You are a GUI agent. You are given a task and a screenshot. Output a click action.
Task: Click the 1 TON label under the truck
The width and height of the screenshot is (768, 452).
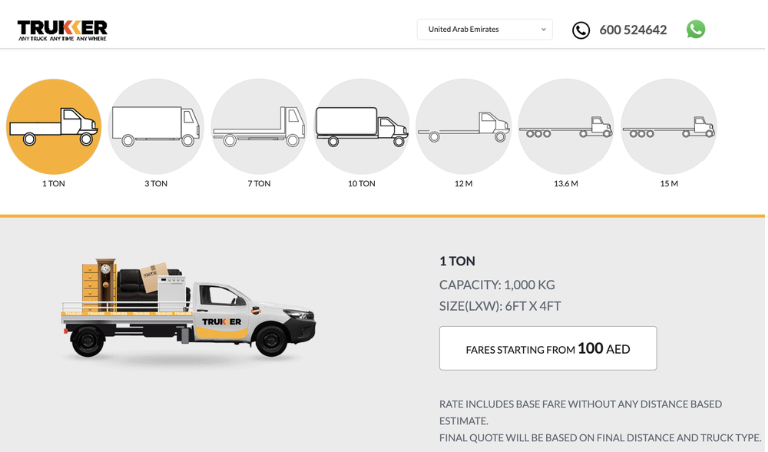pos(53,183)
